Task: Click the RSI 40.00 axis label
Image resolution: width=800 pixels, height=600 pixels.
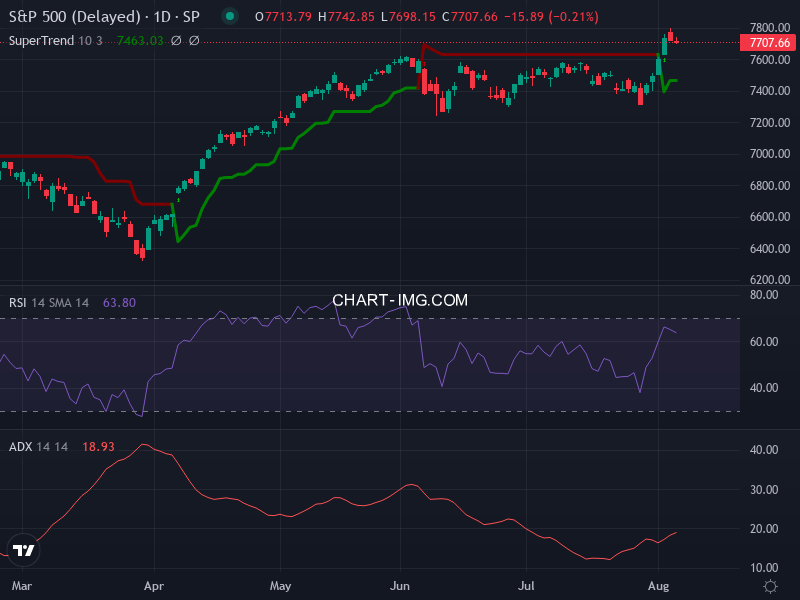Action: [x=764, y=388]
